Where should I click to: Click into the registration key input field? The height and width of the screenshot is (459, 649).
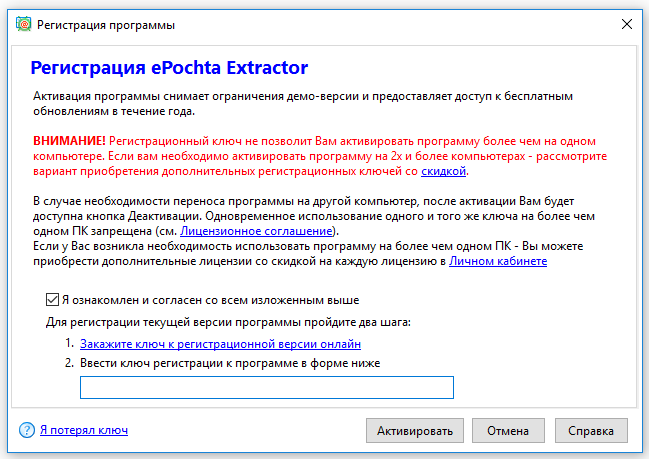[267, 387]
